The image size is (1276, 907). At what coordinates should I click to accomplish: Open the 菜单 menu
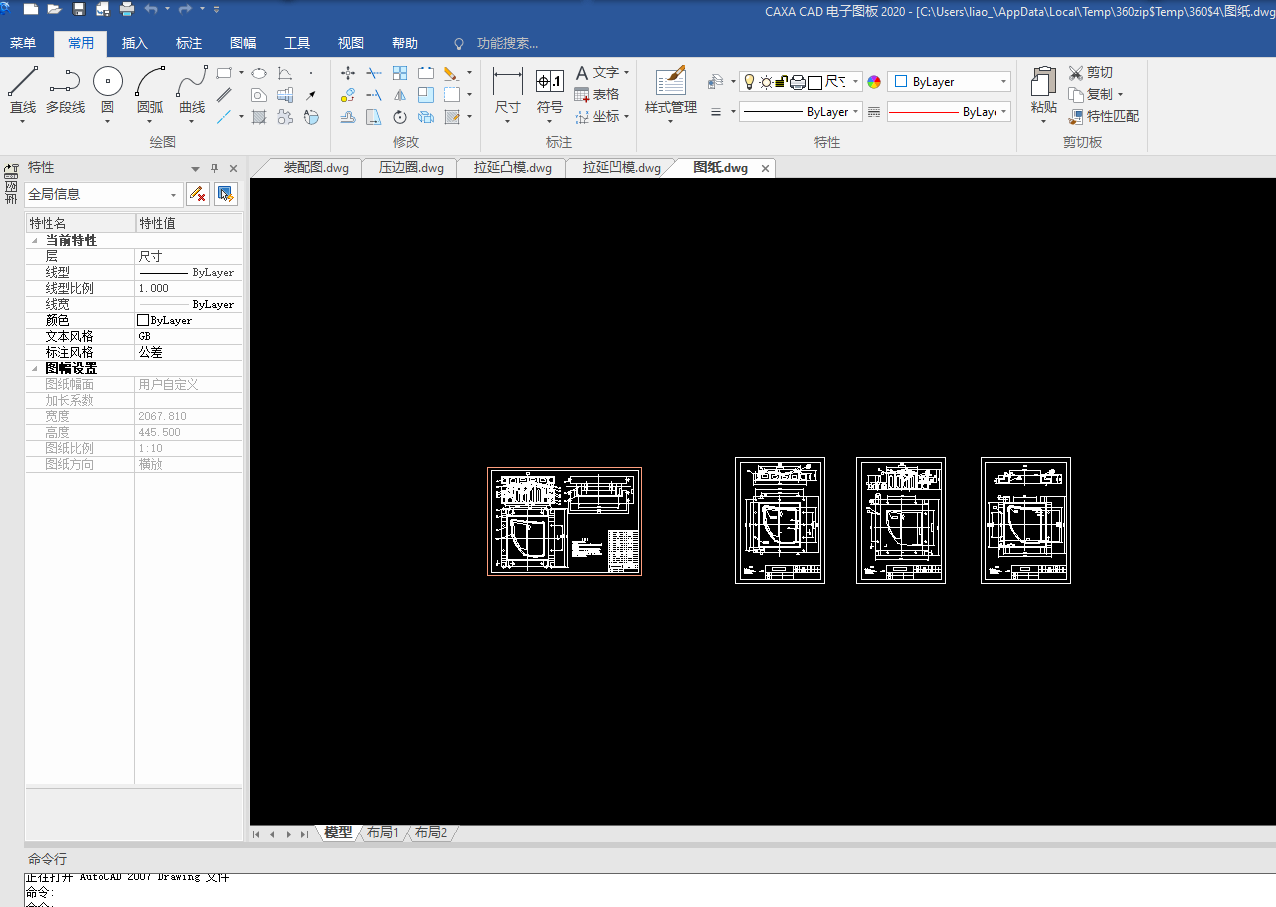pos(23,43)
